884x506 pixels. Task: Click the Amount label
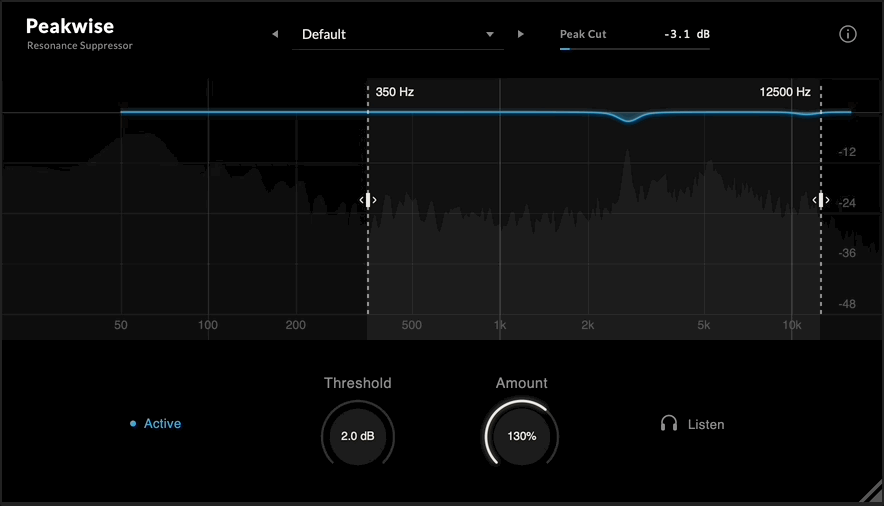coord(521,383)
